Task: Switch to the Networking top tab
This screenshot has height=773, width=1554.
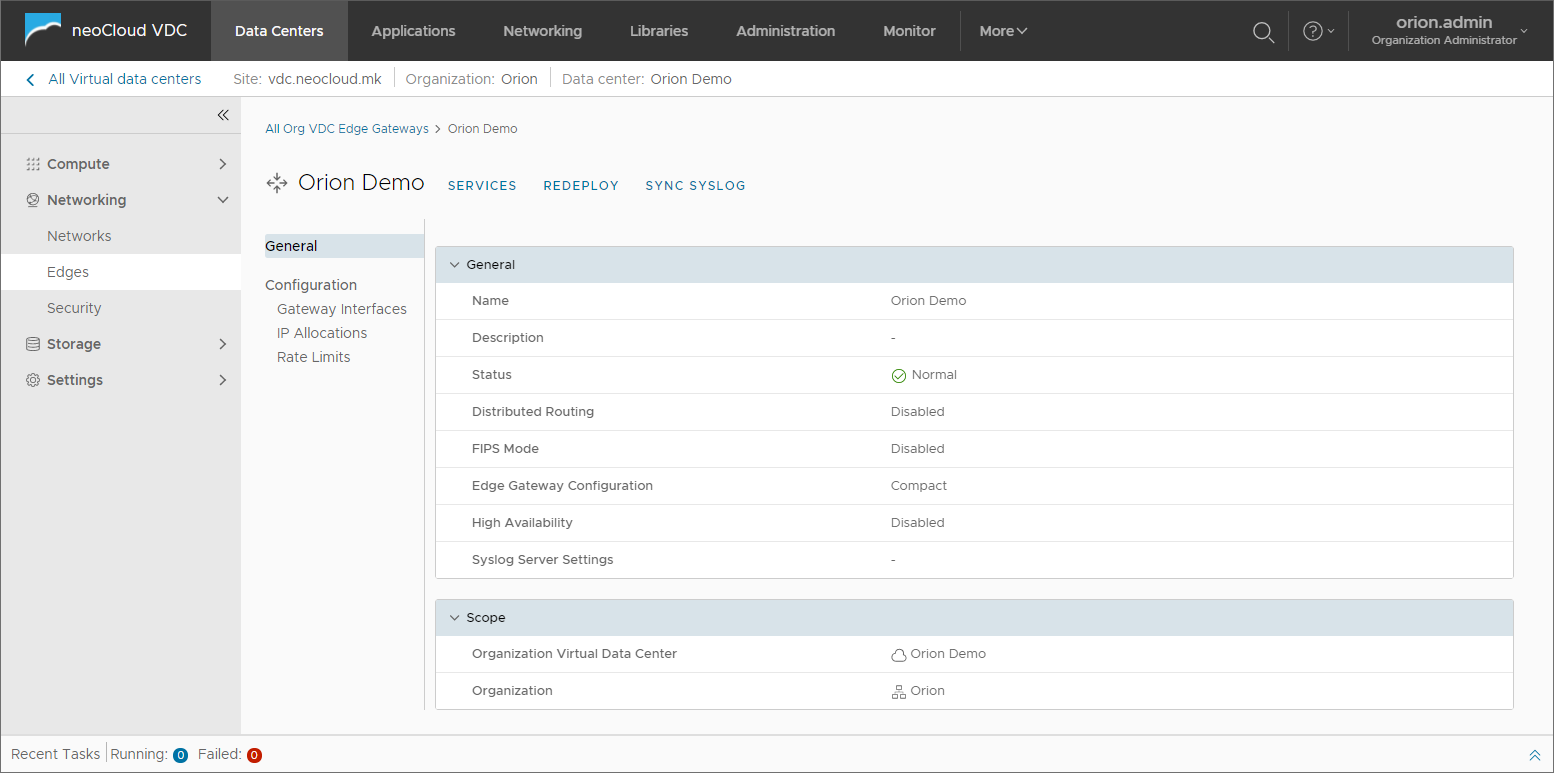Action: (542, 31)
